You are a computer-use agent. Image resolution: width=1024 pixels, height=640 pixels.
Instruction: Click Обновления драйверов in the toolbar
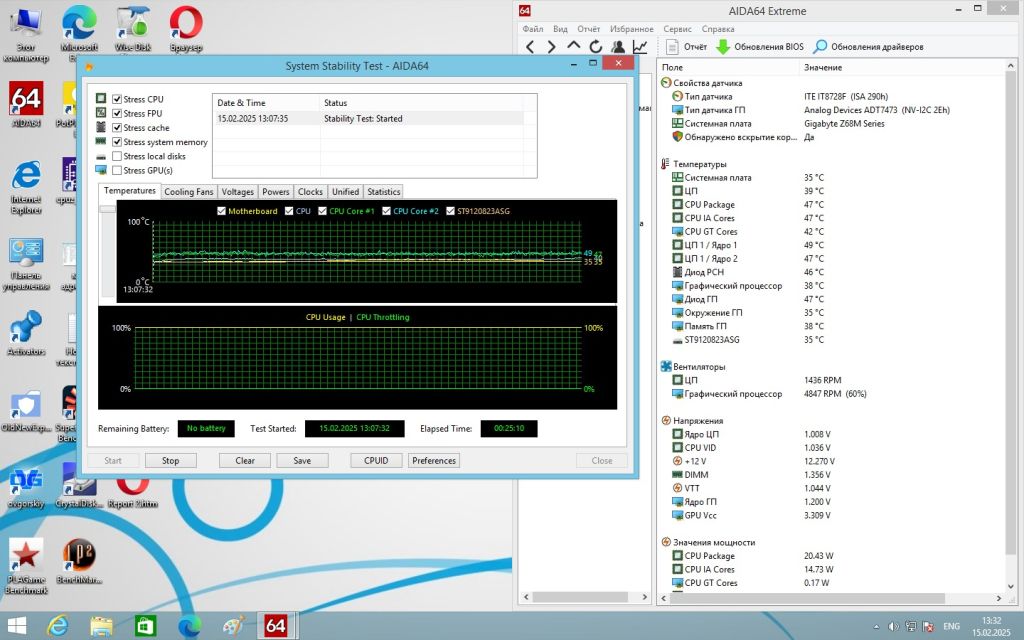click(869, 47)
